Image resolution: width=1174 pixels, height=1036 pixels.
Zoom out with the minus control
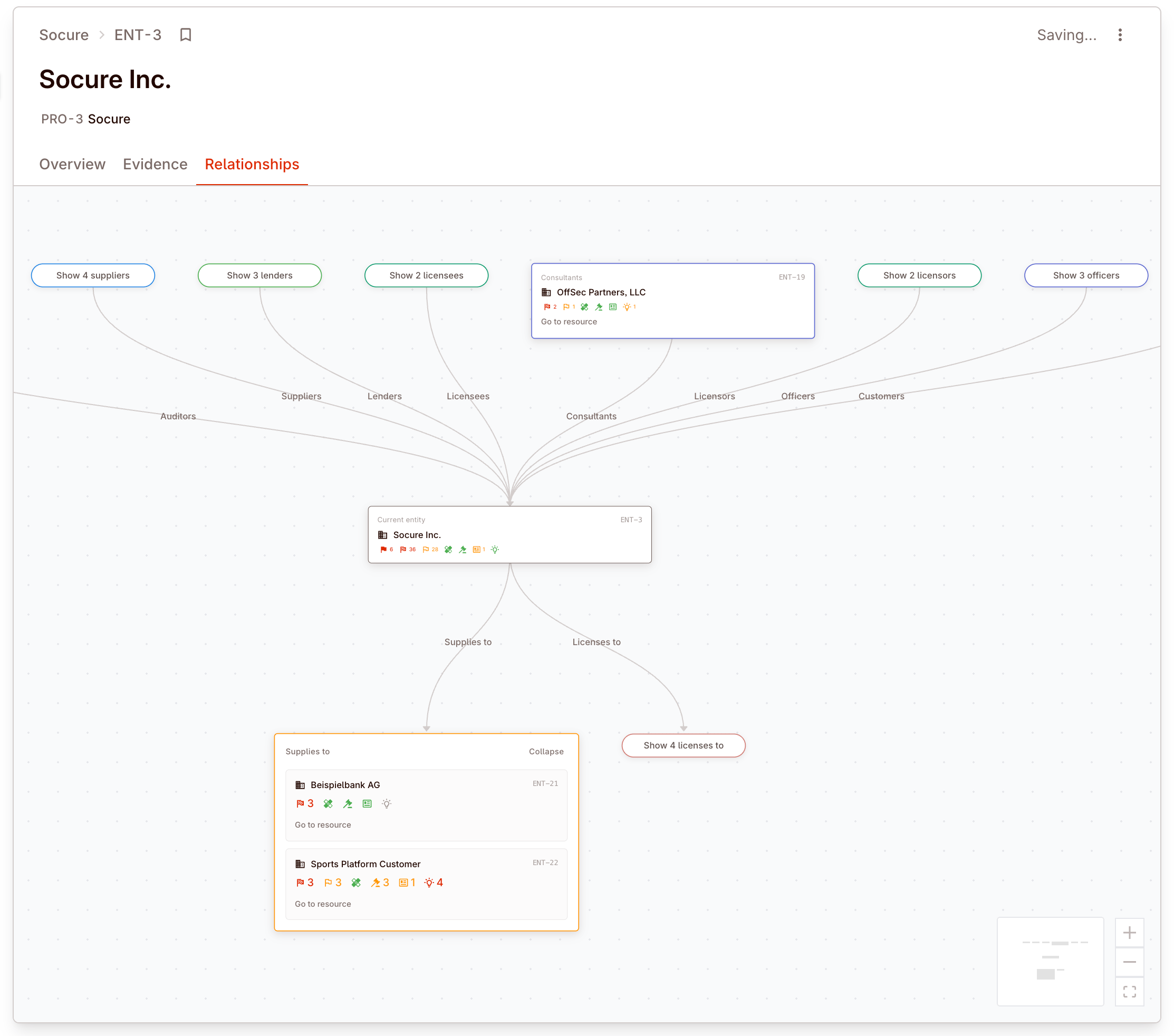pyautogui.click(x=1129, y=961)
